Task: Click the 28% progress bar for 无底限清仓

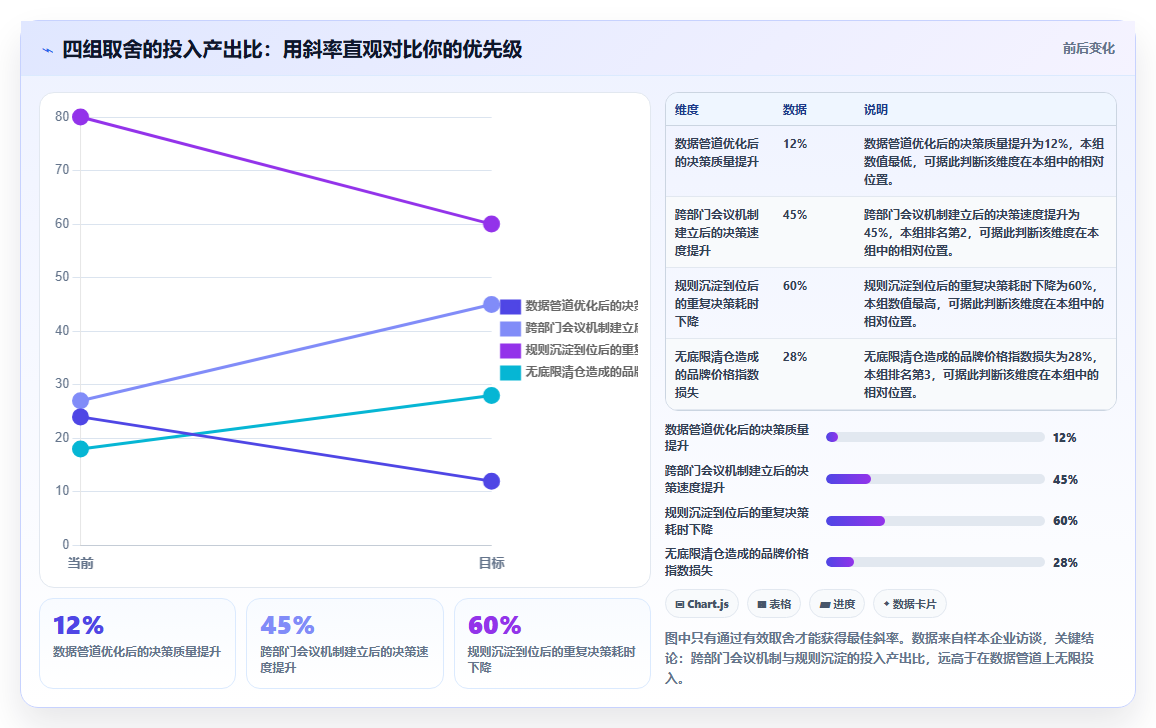Action: pyautogui.click(x=935, y=562)
